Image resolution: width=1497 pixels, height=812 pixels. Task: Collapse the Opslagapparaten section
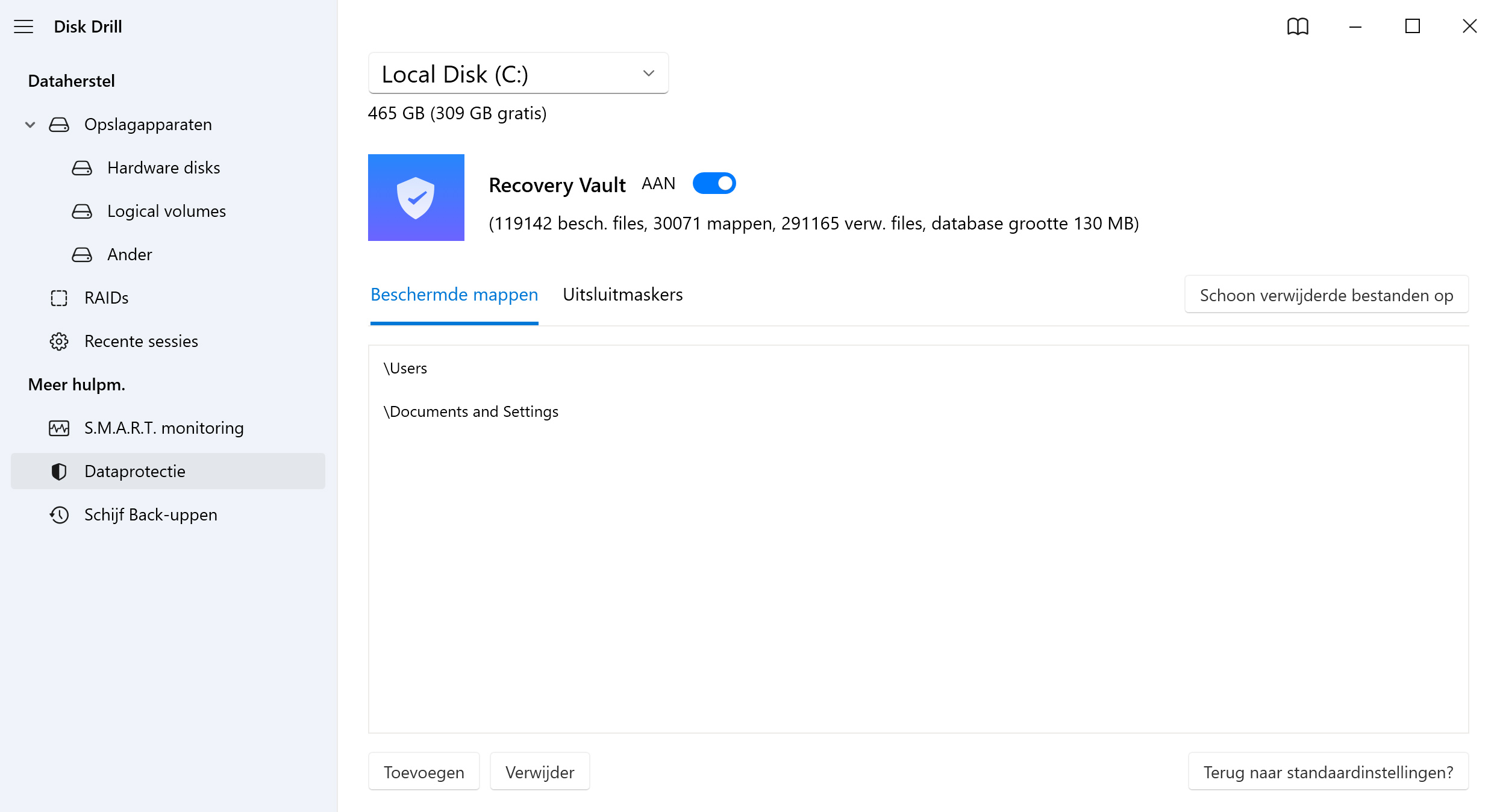click(x=28, y=124)
